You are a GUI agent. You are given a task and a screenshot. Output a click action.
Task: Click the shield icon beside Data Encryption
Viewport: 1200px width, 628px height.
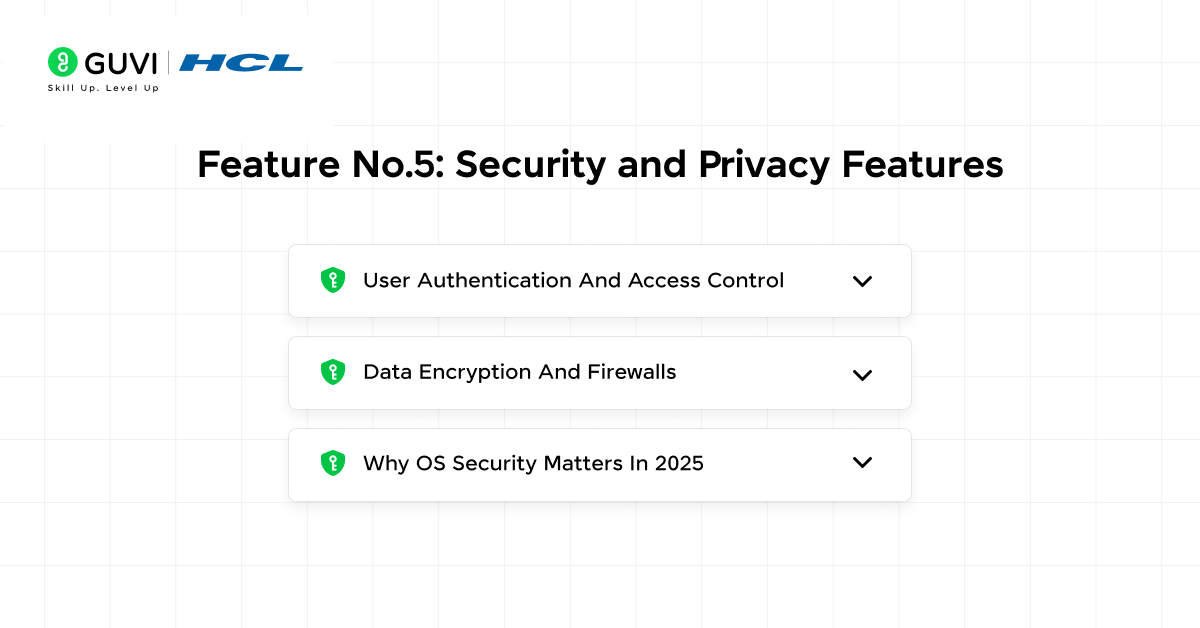333,373
